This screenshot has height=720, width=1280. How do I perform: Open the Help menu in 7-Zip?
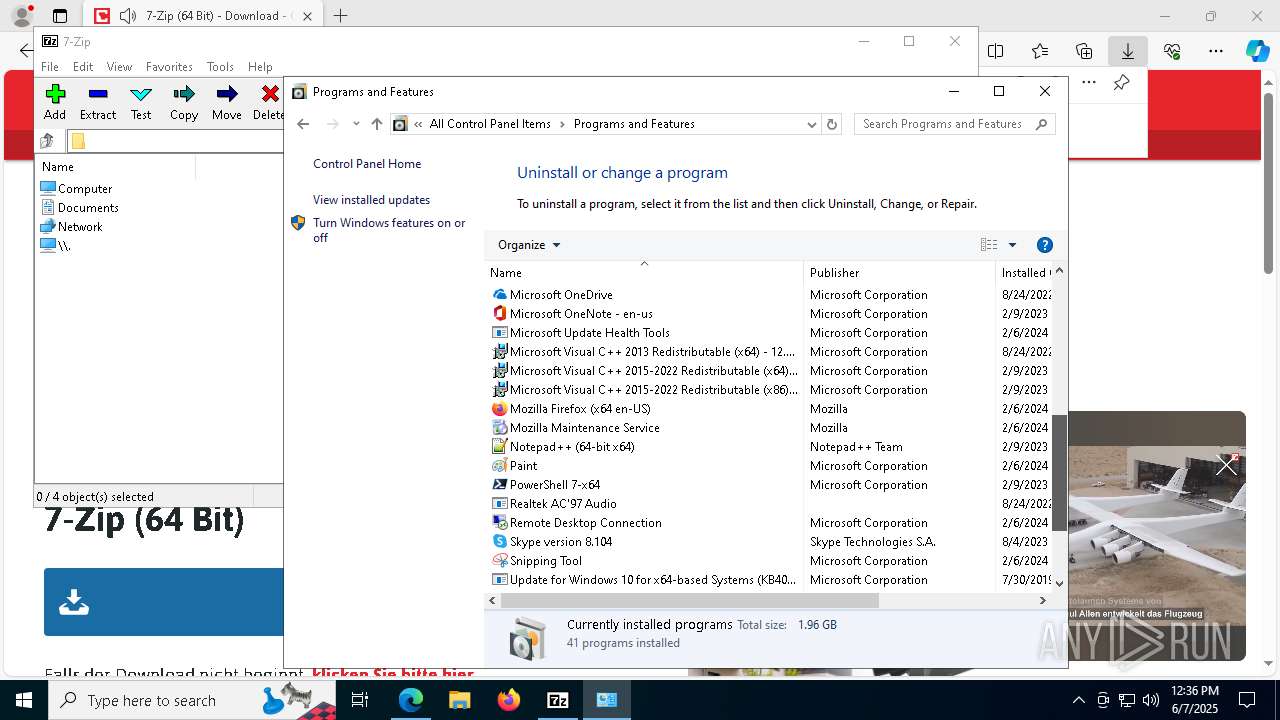point(260,66)
